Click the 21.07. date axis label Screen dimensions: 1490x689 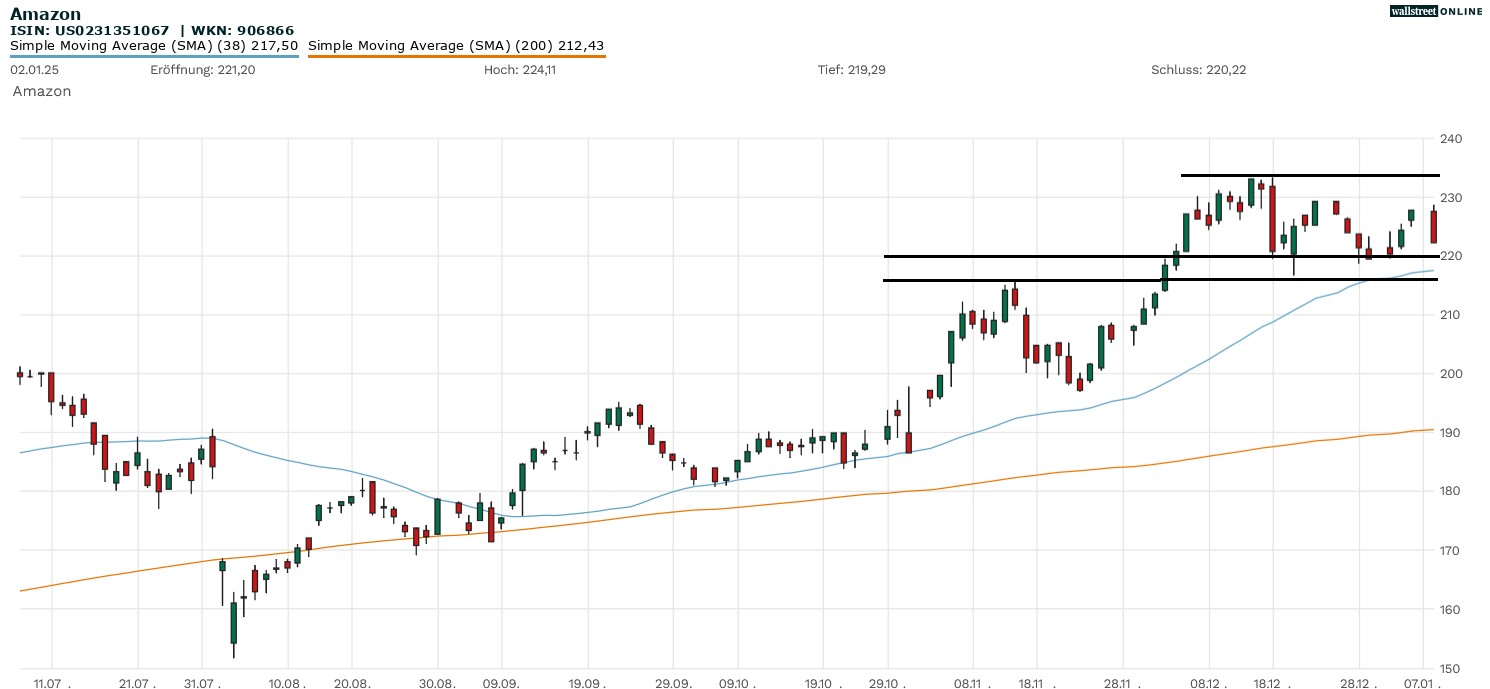click(137, 683)
